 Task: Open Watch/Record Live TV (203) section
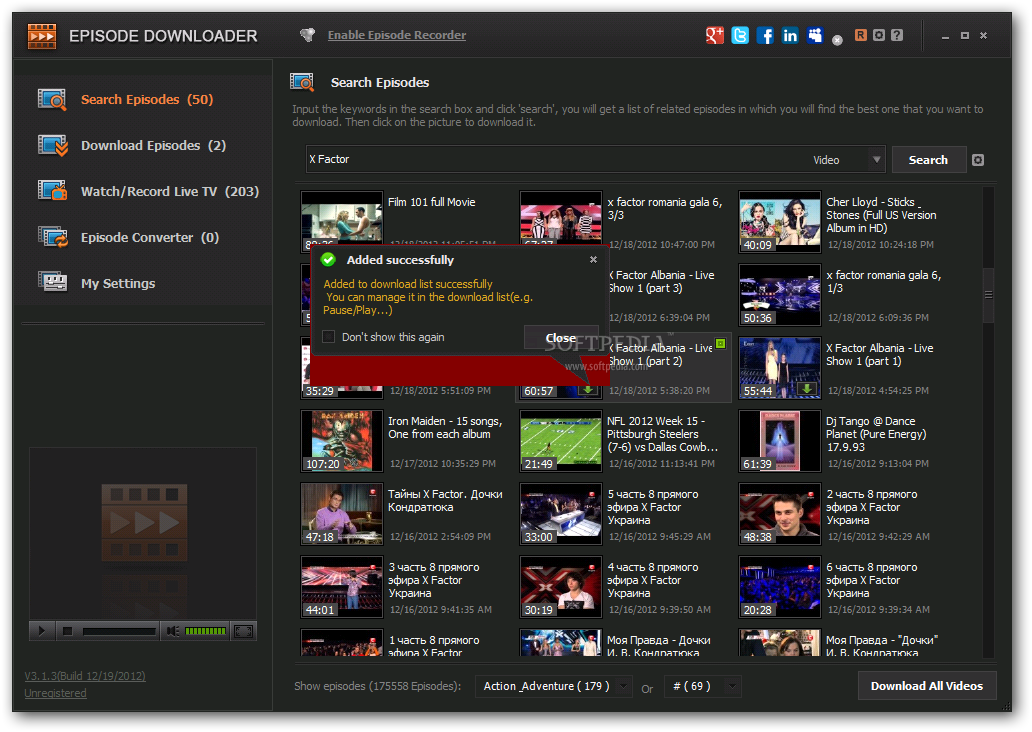click(x=170, y=192)
